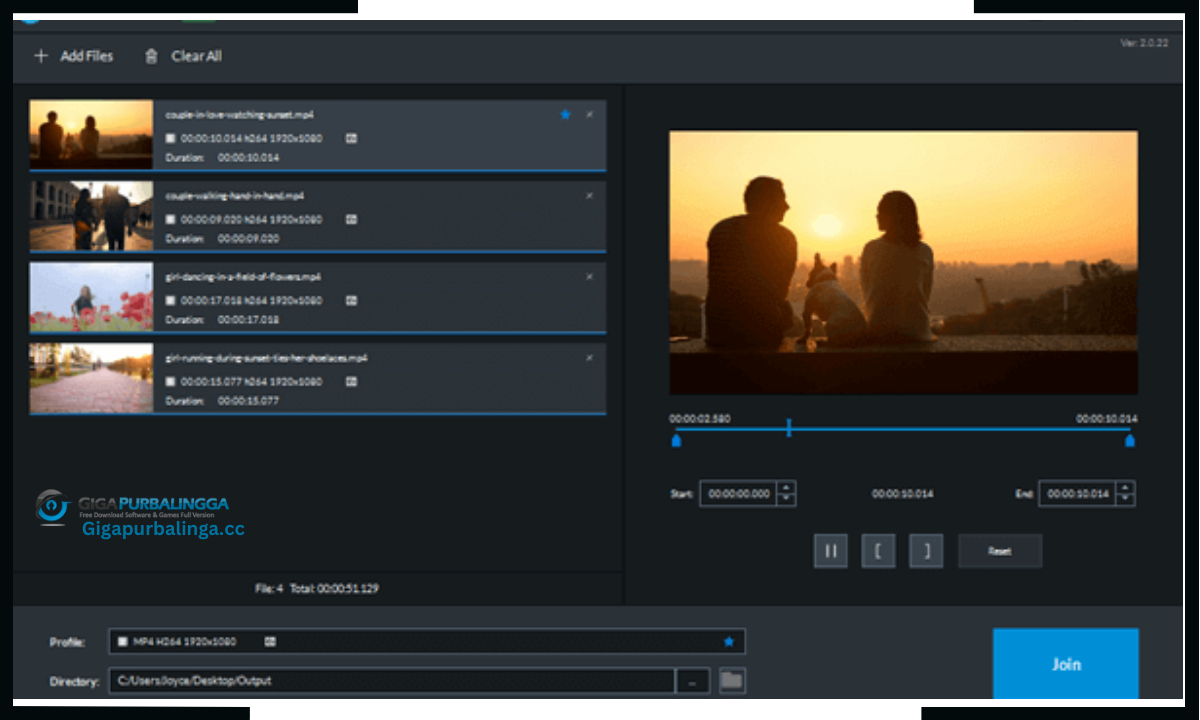
Task: Click small icon after 1920x1080 in couple-walking-hand-in-hand.mp4 row
Action: pos(352,219)
